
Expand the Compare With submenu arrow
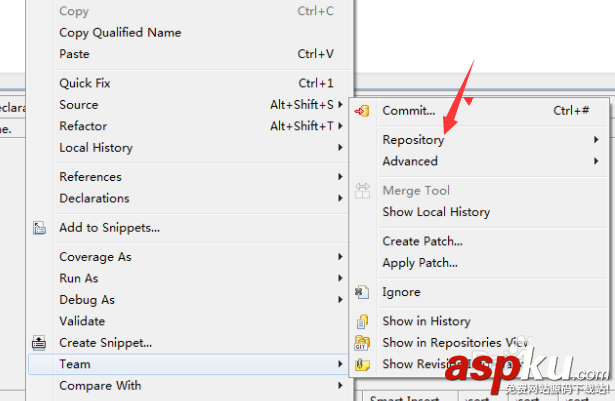click(x=340, y=386)
